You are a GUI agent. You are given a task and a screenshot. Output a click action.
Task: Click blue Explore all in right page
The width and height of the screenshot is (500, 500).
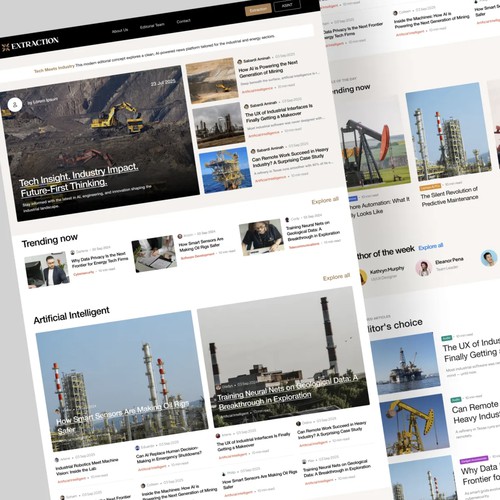431,247
